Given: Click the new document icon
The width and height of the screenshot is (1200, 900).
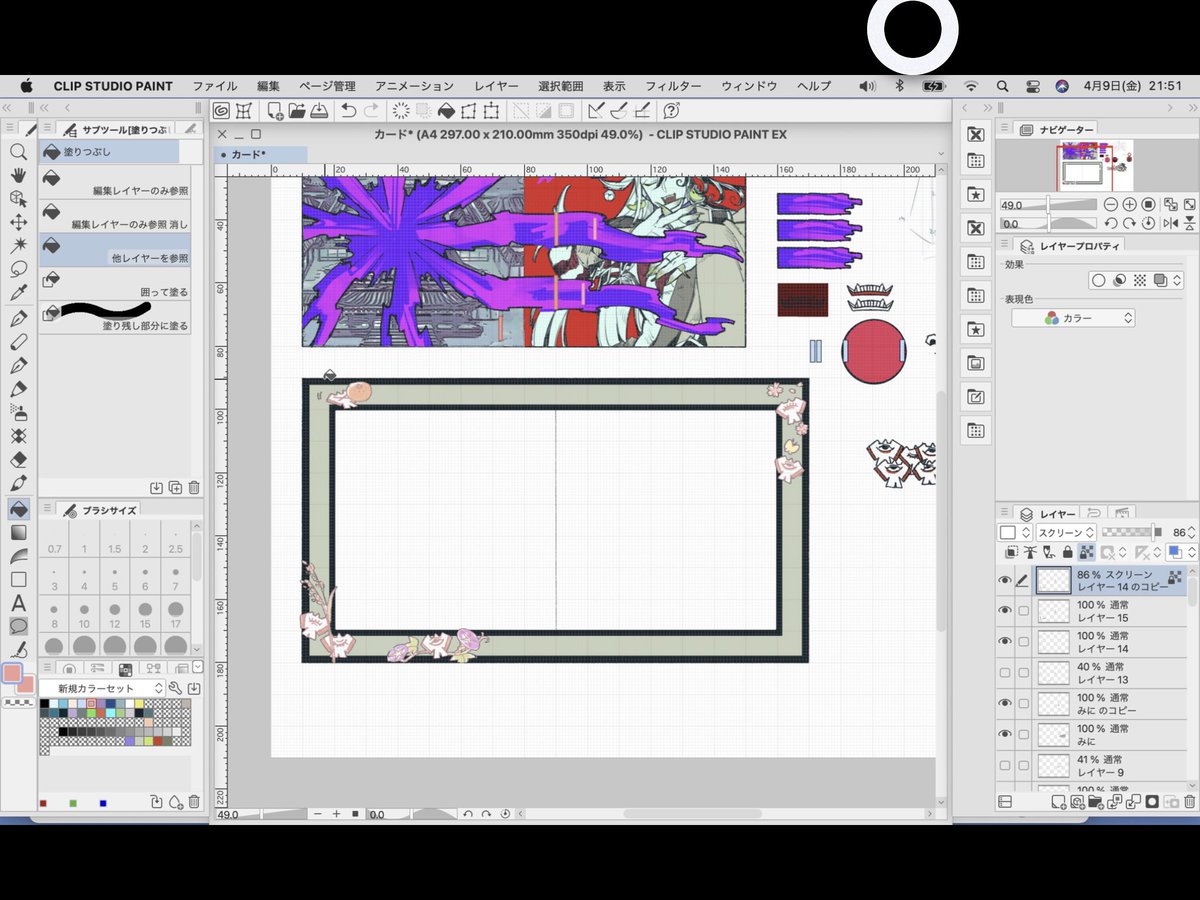Looking at the screenshot, I should (275, 110).
